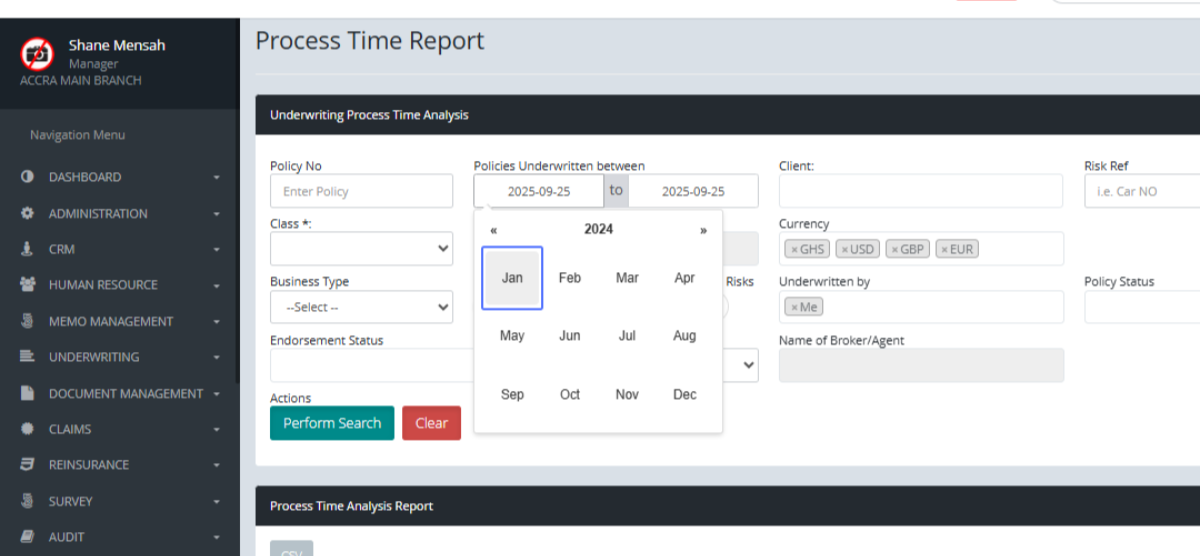Go to previous year in date picker
The width and height of the screenshot is (1200, 556).
[494, 230]
